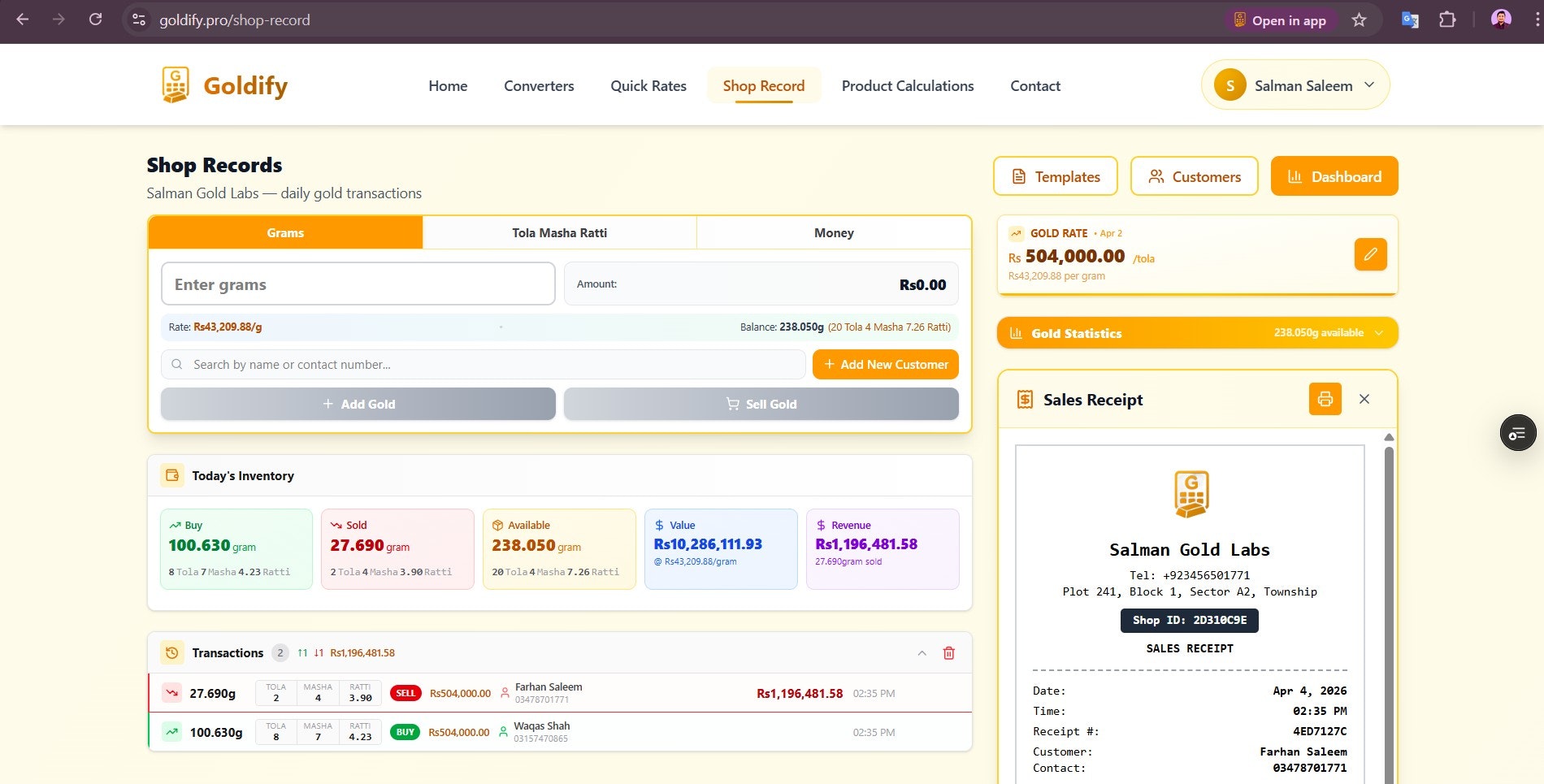Screen dimensions: 1544x784
Task: Click the dollar icon on Revenue card
Action: tap(821, 526)
